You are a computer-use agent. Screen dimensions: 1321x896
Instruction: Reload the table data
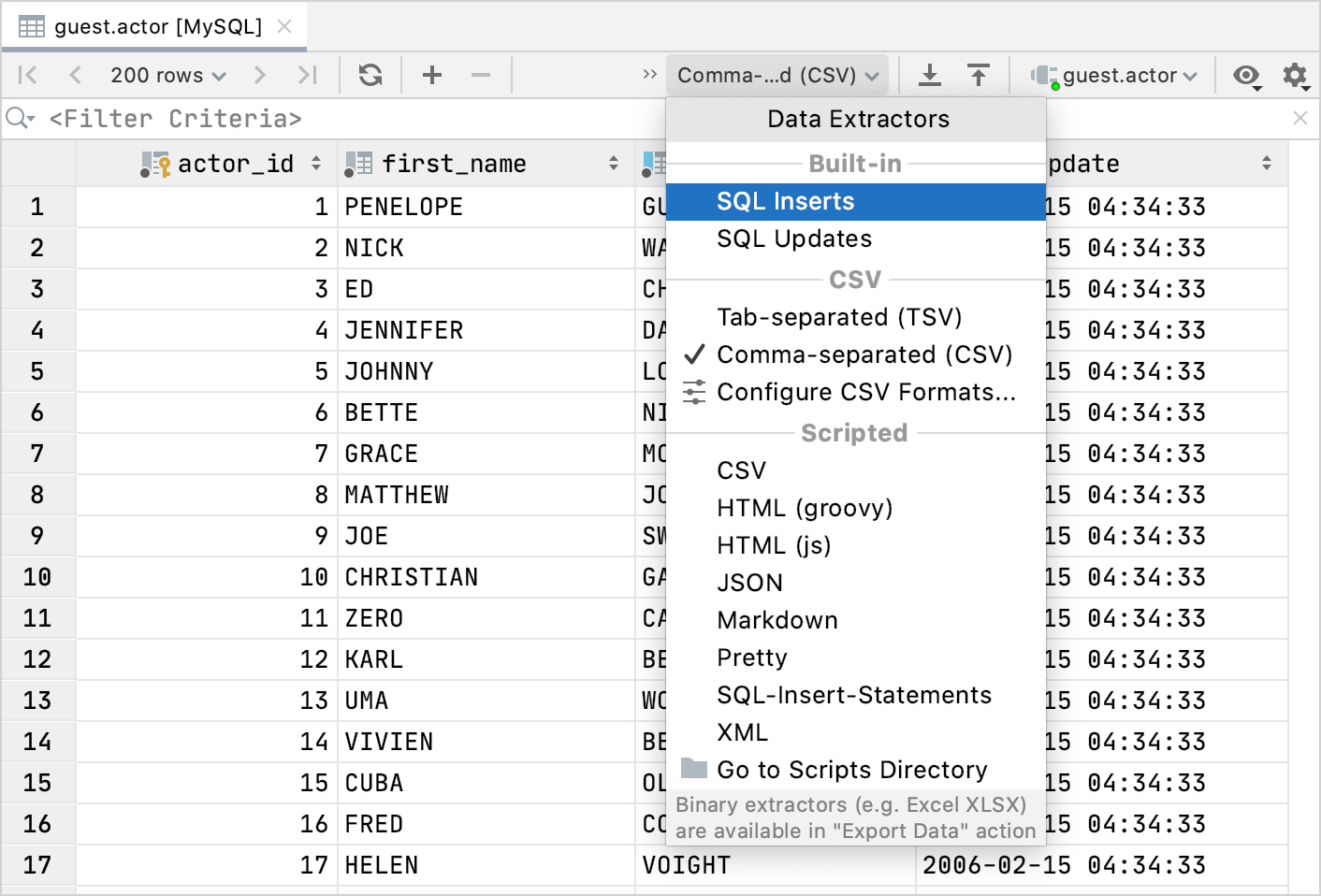coord(370,75)
